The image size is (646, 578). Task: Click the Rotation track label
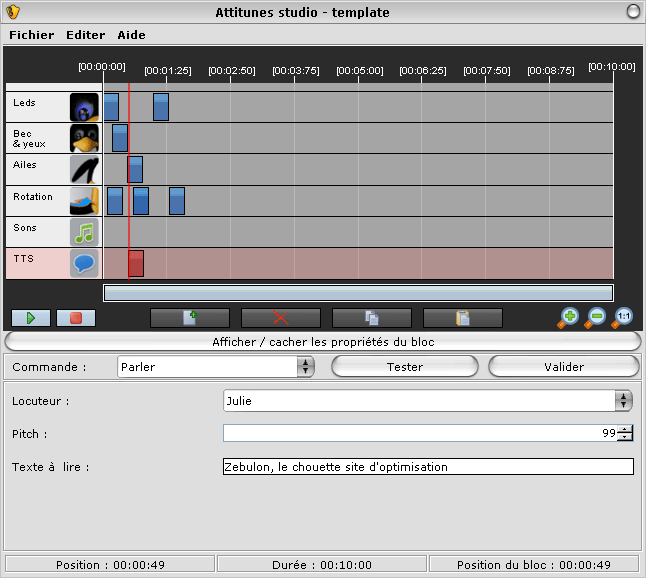(x=33, y=197)
